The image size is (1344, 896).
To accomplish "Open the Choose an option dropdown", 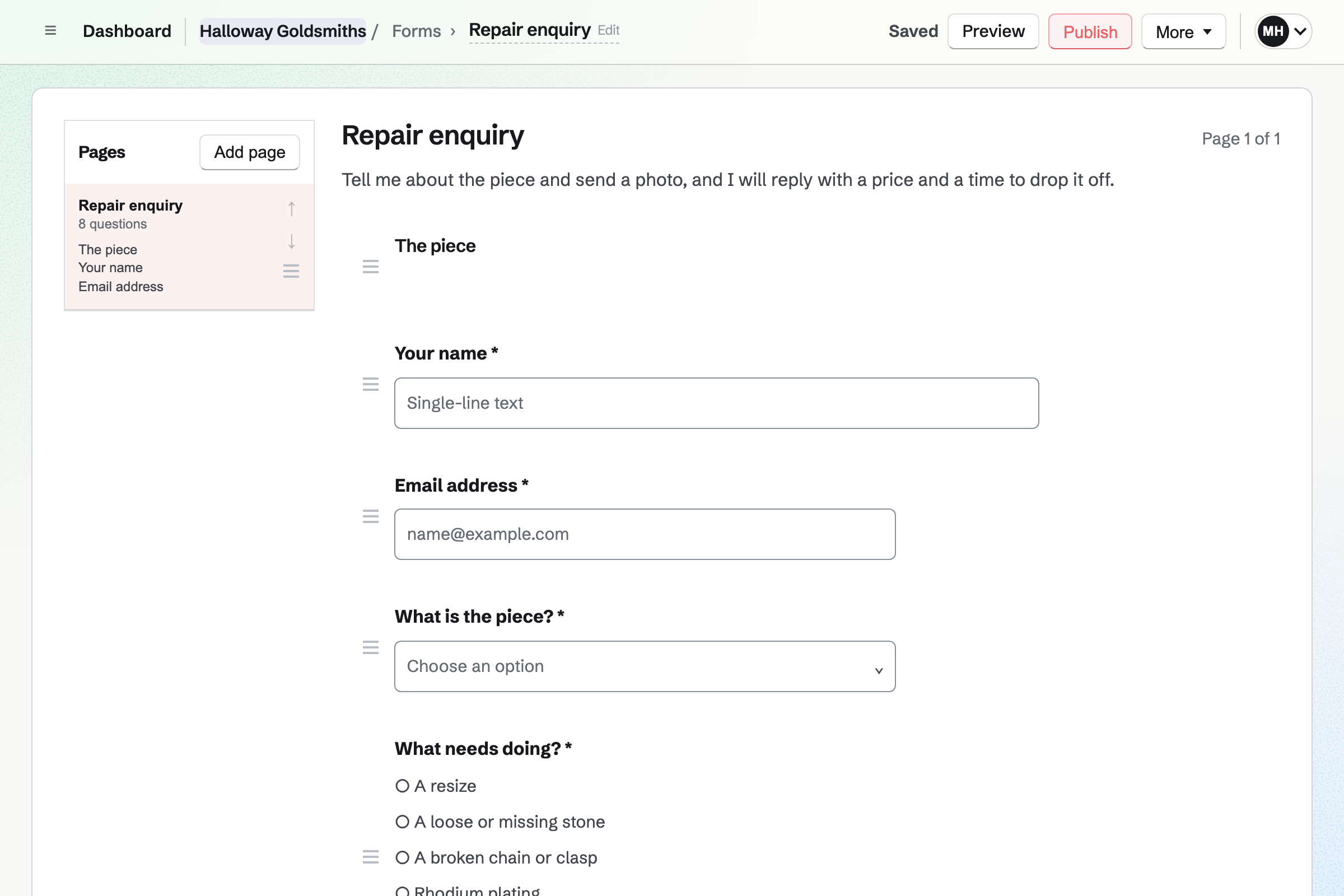I will click(645, 666).
